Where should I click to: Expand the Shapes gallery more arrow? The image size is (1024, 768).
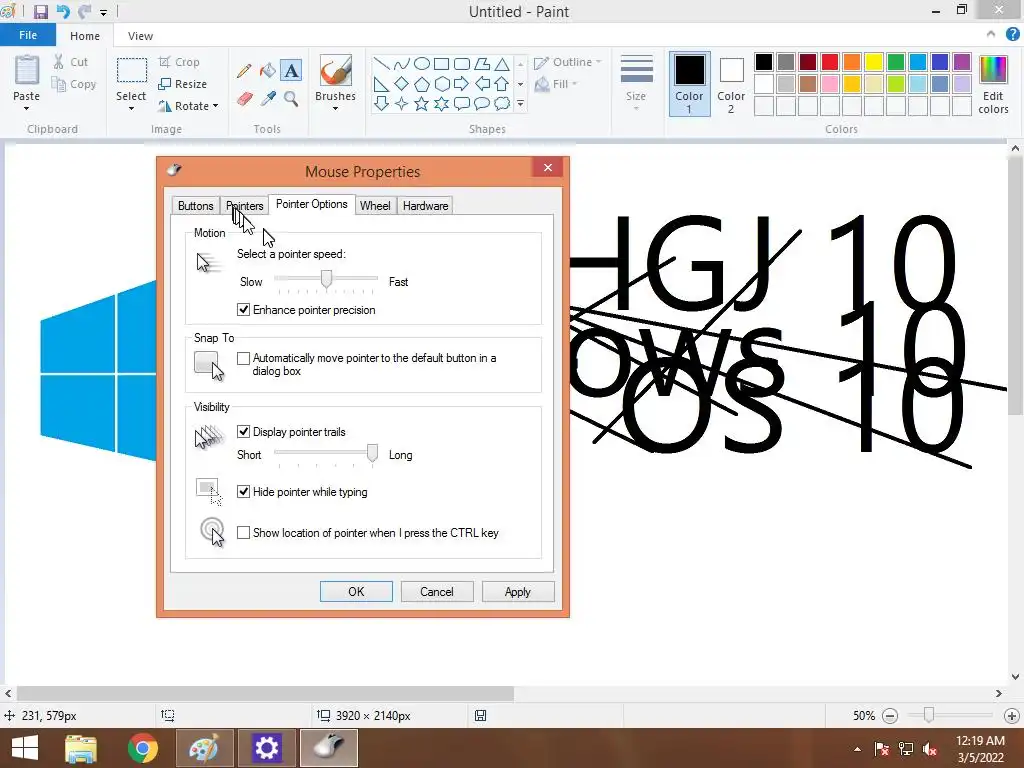point(520,104)
